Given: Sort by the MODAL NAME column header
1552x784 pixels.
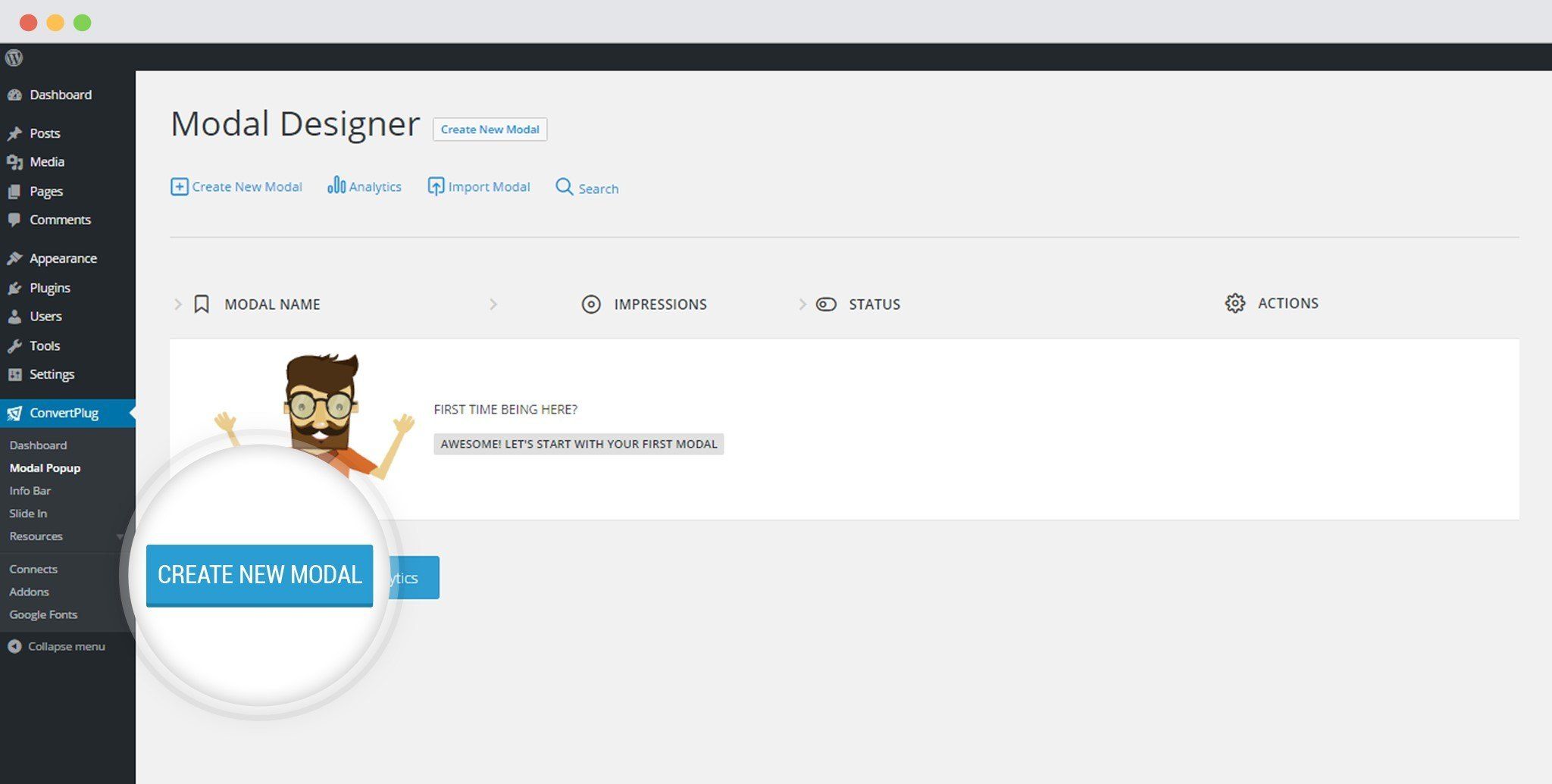Looking at the screenshot, I should (272, 305).
